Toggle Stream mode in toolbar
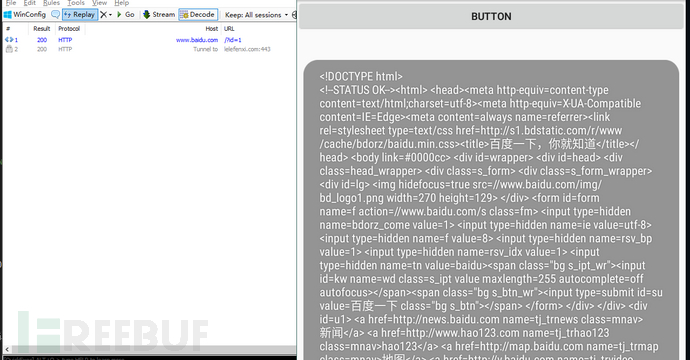 tap(159, 15)
